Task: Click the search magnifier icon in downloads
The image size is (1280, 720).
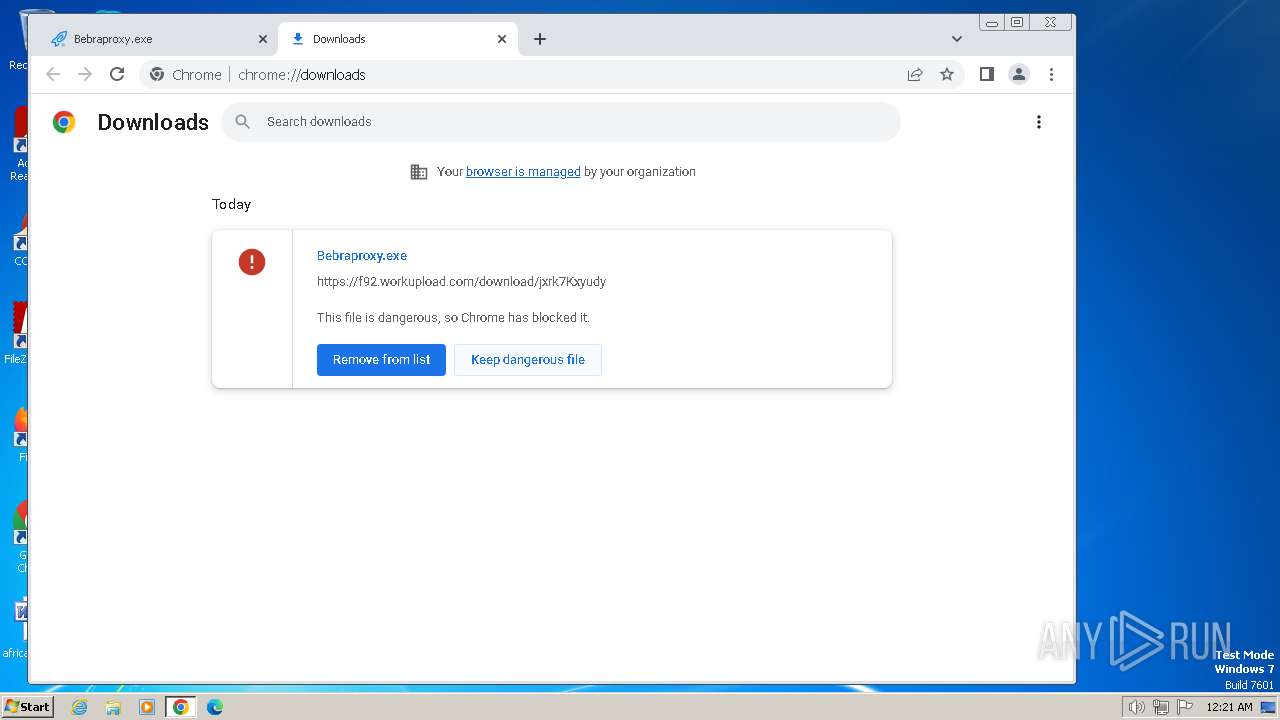Action: (243, 122)
